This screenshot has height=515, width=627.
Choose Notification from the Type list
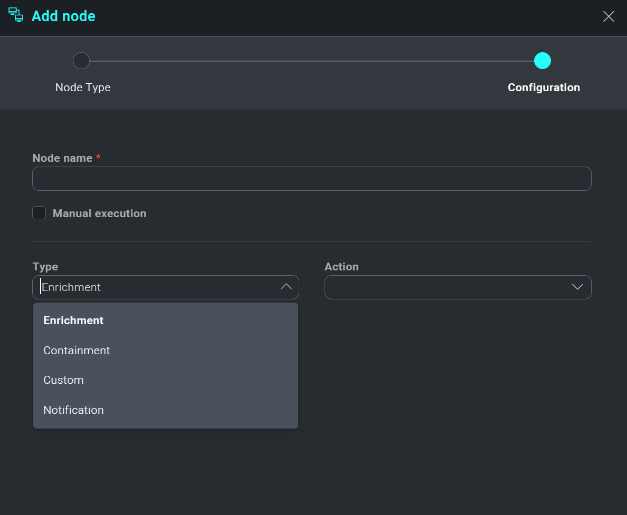(166, 410)
